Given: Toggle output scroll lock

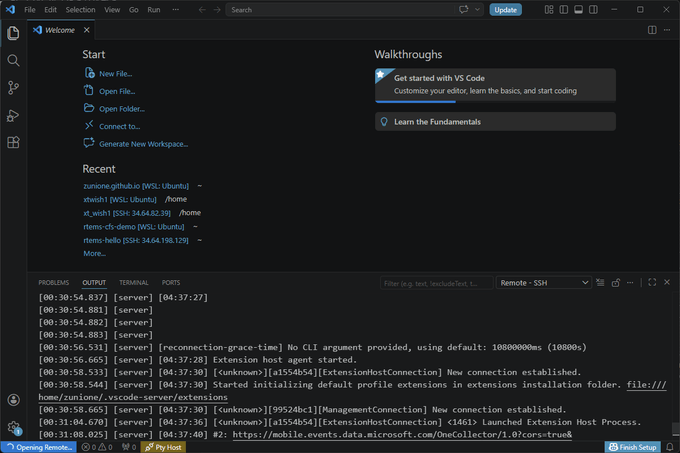Looking at the screenshot, I should click(x=615, y=283).
